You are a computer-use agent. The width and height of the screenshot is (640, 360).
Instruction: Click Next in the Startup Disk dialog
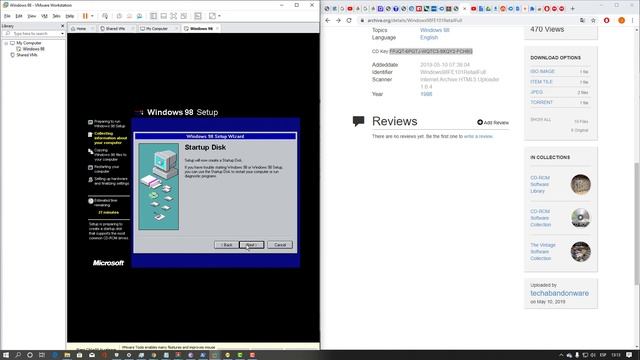click(x=251, y=245)
